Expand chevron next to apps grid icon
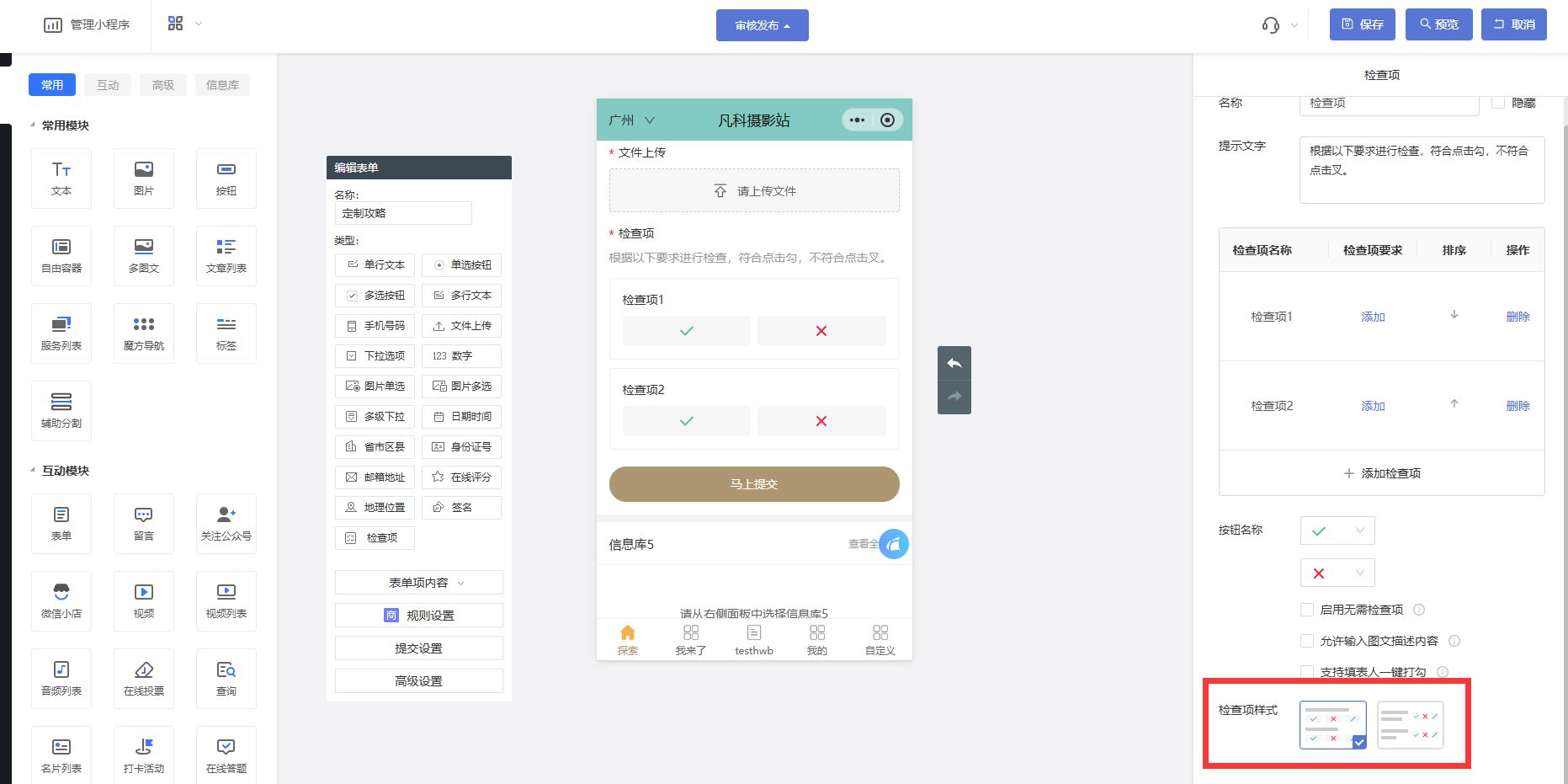 click(199, 24)
